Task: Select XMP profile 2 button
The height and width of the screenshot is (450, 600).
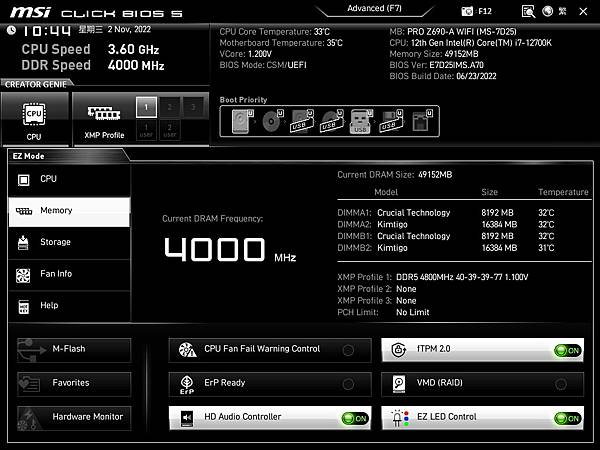Action: pos(170,107)
